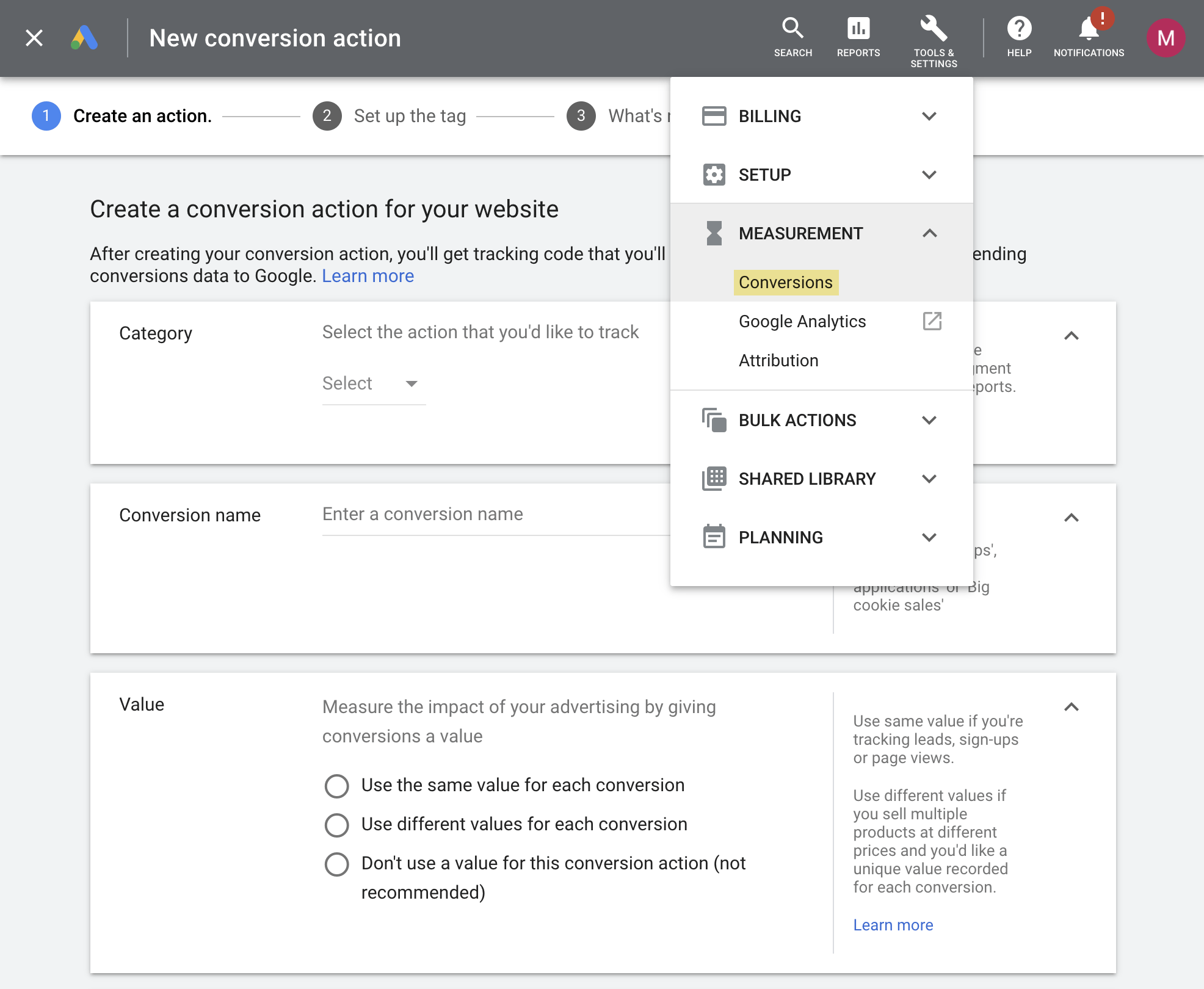Collapse the Measurement menu section
Screen dimensions: 1204x989
coord(930,233)
